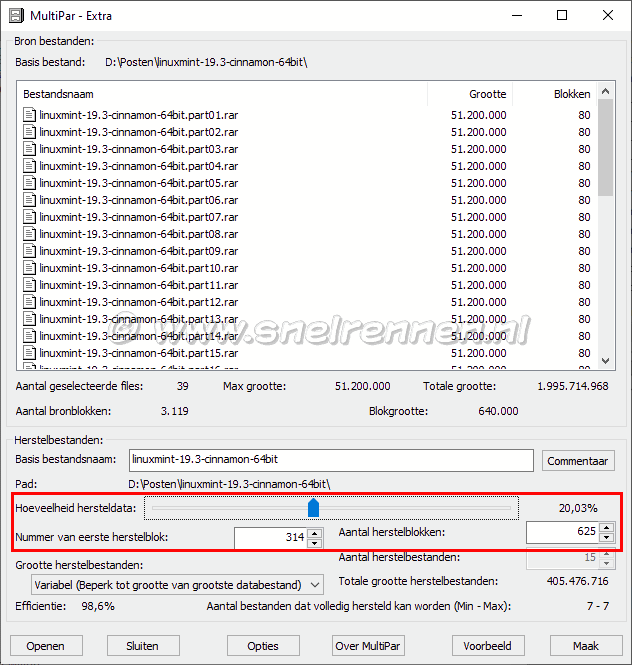Close the MultiPar window
Image resolution: width=632 pixels, height=665 pixels.
[608, 16]
